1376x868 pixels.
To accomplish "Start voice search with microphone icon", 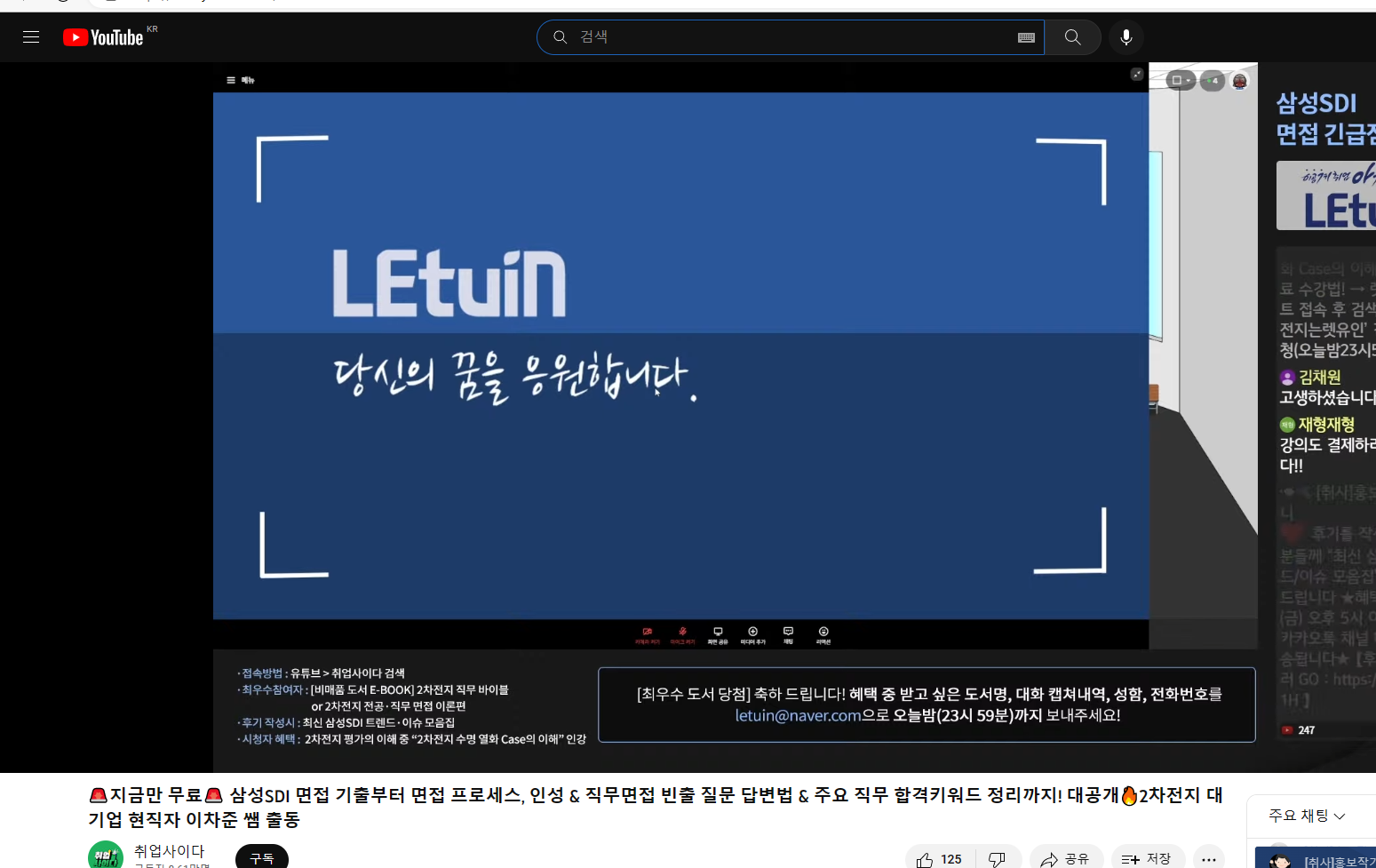I will (x=1125, y=37).
